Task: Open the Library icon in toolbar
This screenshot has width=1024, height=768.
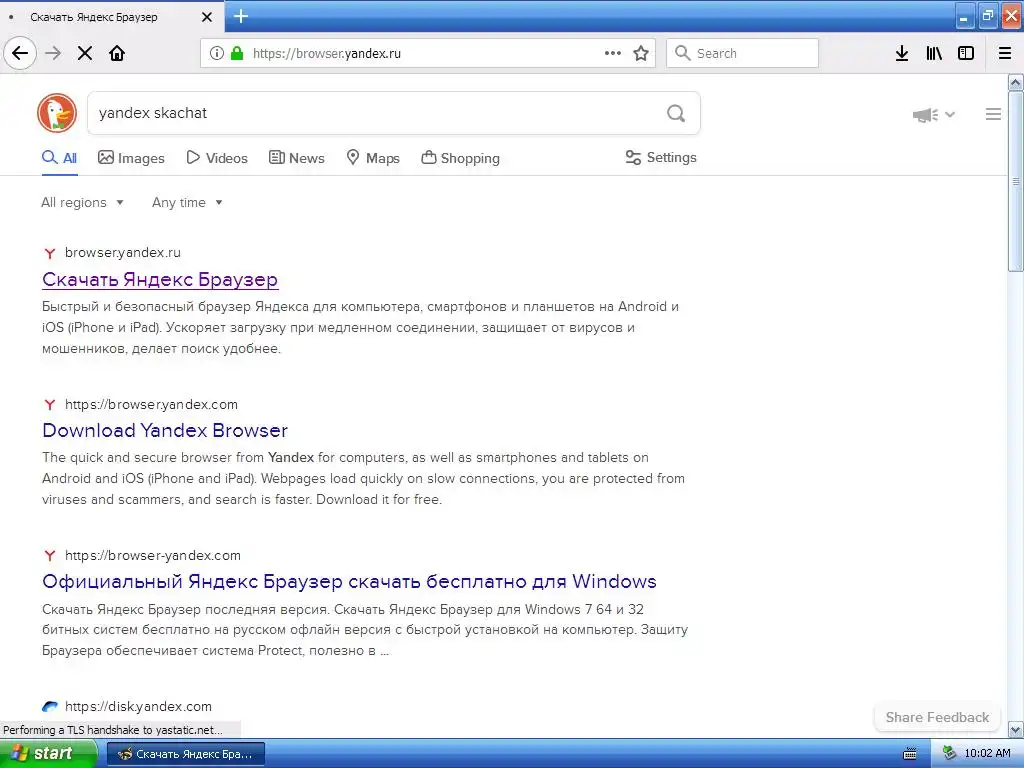Action: (x=934, y=54)
